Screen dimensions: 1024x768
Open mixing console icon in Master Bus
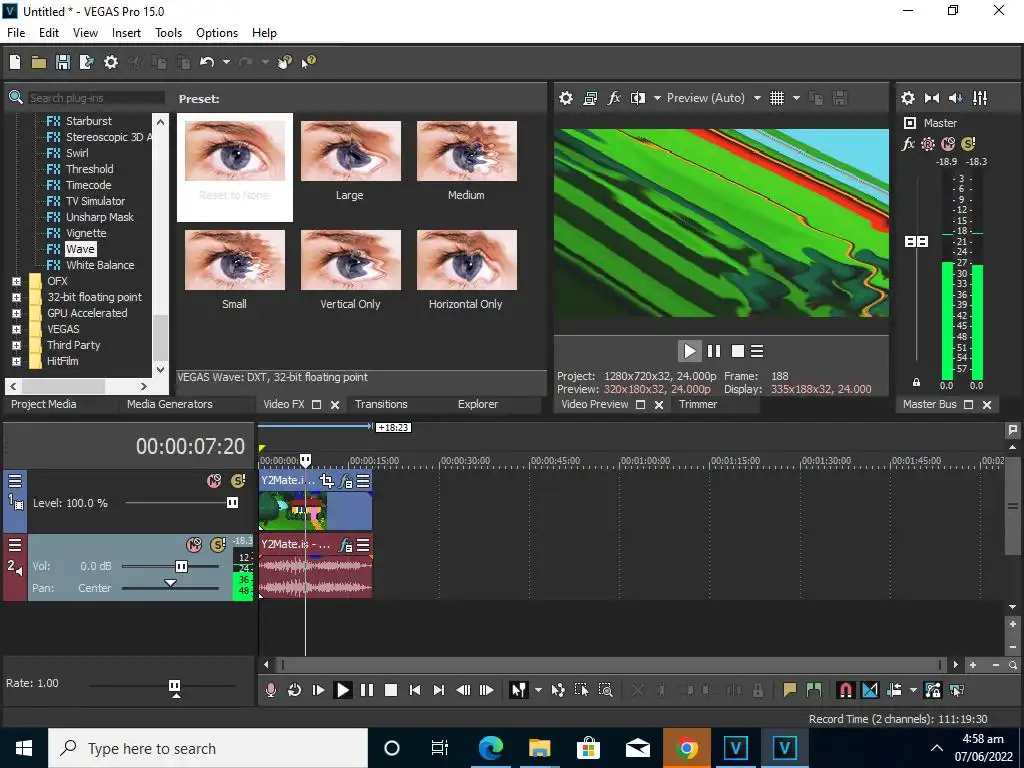pos(980,98)
